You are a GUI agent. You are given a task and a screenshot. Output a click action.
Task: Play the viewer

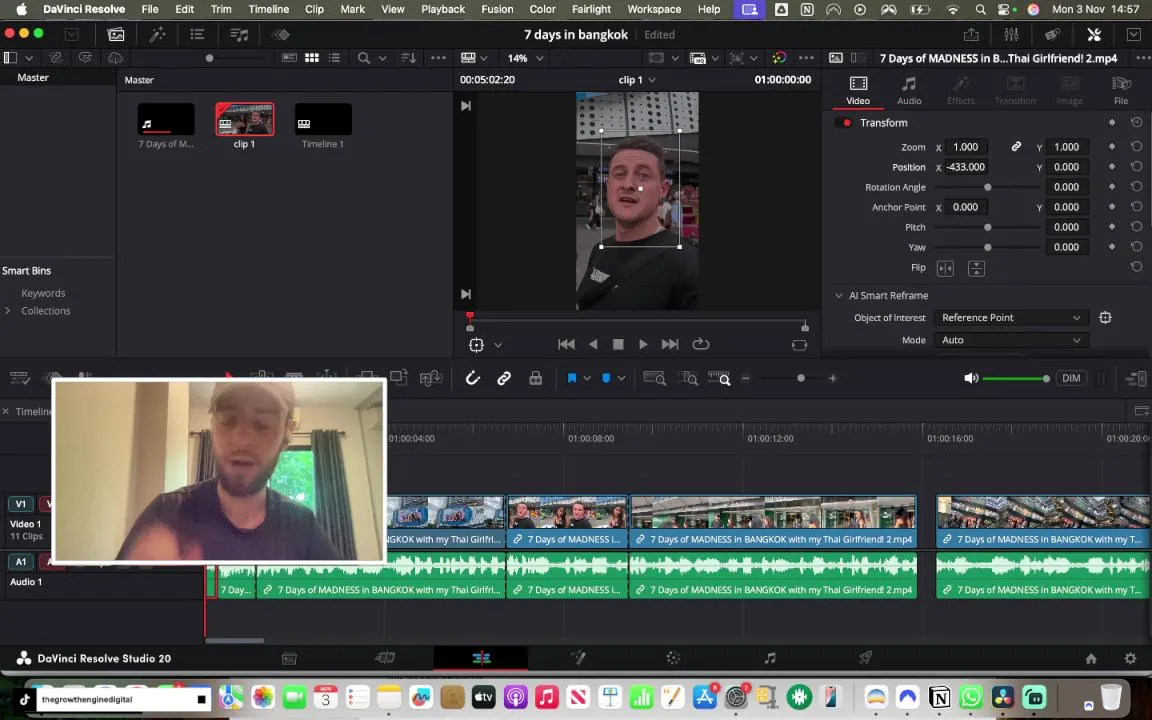point(643,344)
